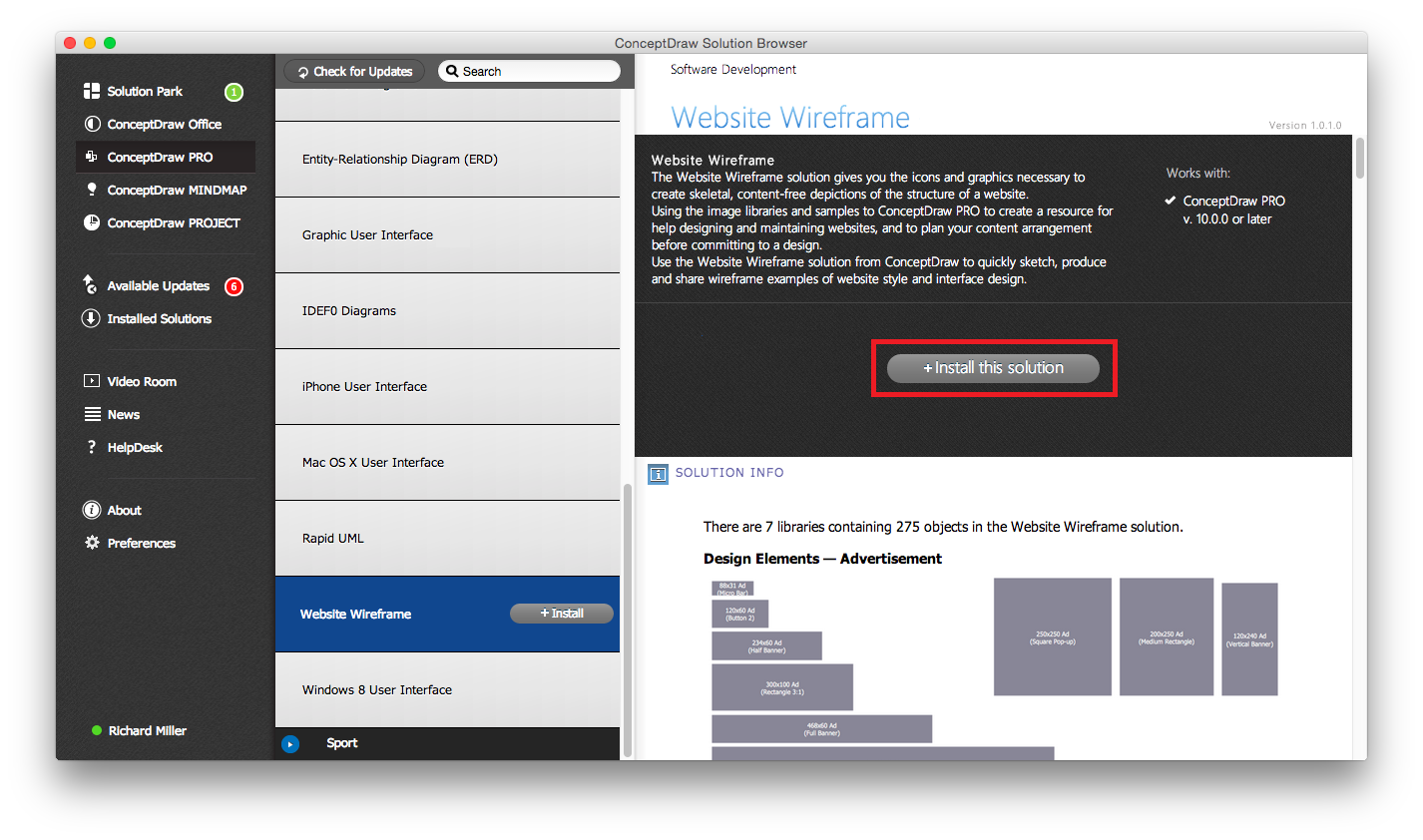Screen dimensions: 1423x840
Task: Select Website Wireframe solution row
Action: (447, 615)
